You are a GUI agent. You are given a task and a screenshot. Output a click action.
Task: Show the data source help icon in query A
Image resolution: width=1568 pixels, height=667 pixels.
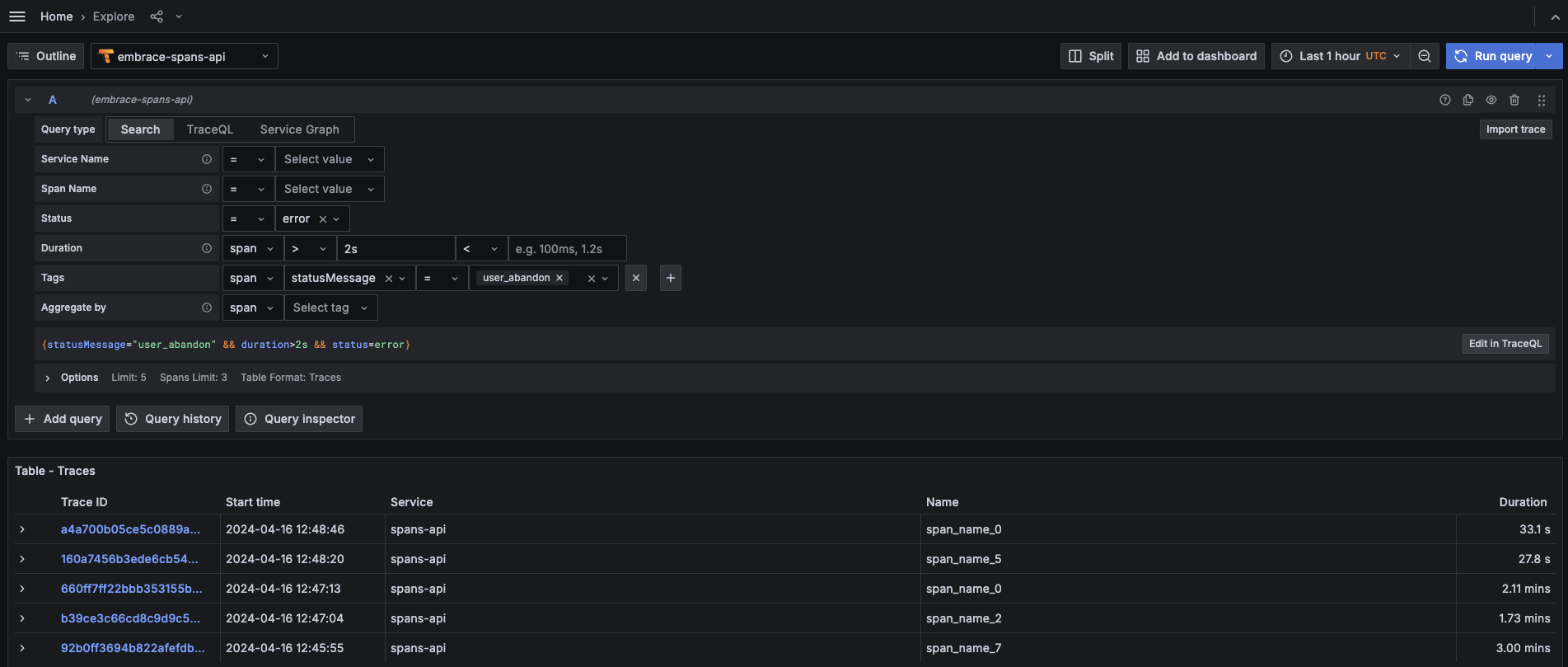1445,100
